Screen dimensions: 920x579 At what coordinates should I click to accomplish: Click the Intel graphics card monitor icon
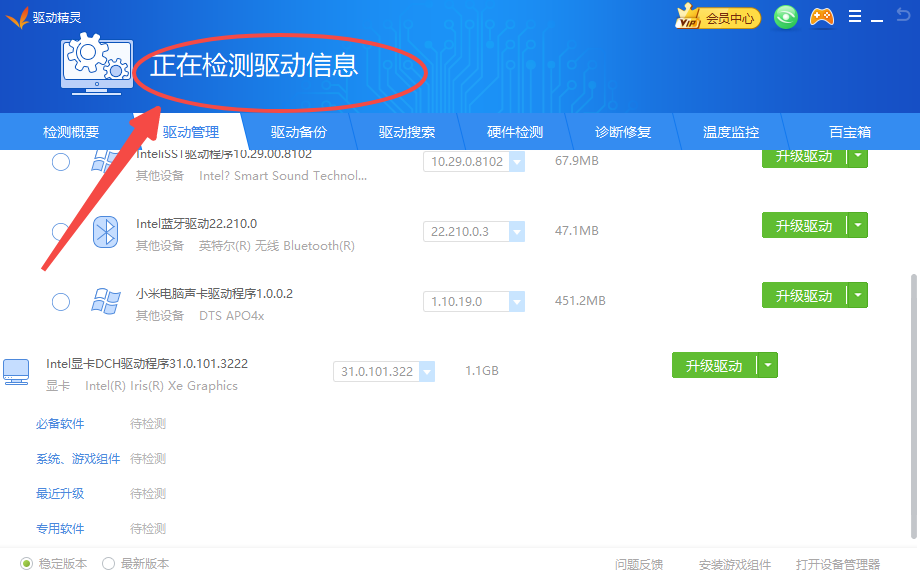(x=16, y=372)
